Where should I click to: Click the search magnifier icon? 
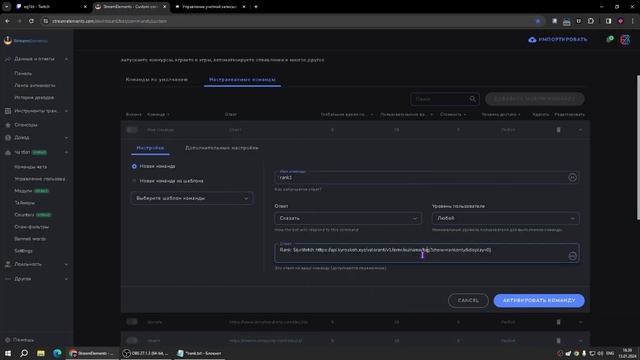pyautogui.click(x=473, y=99)
